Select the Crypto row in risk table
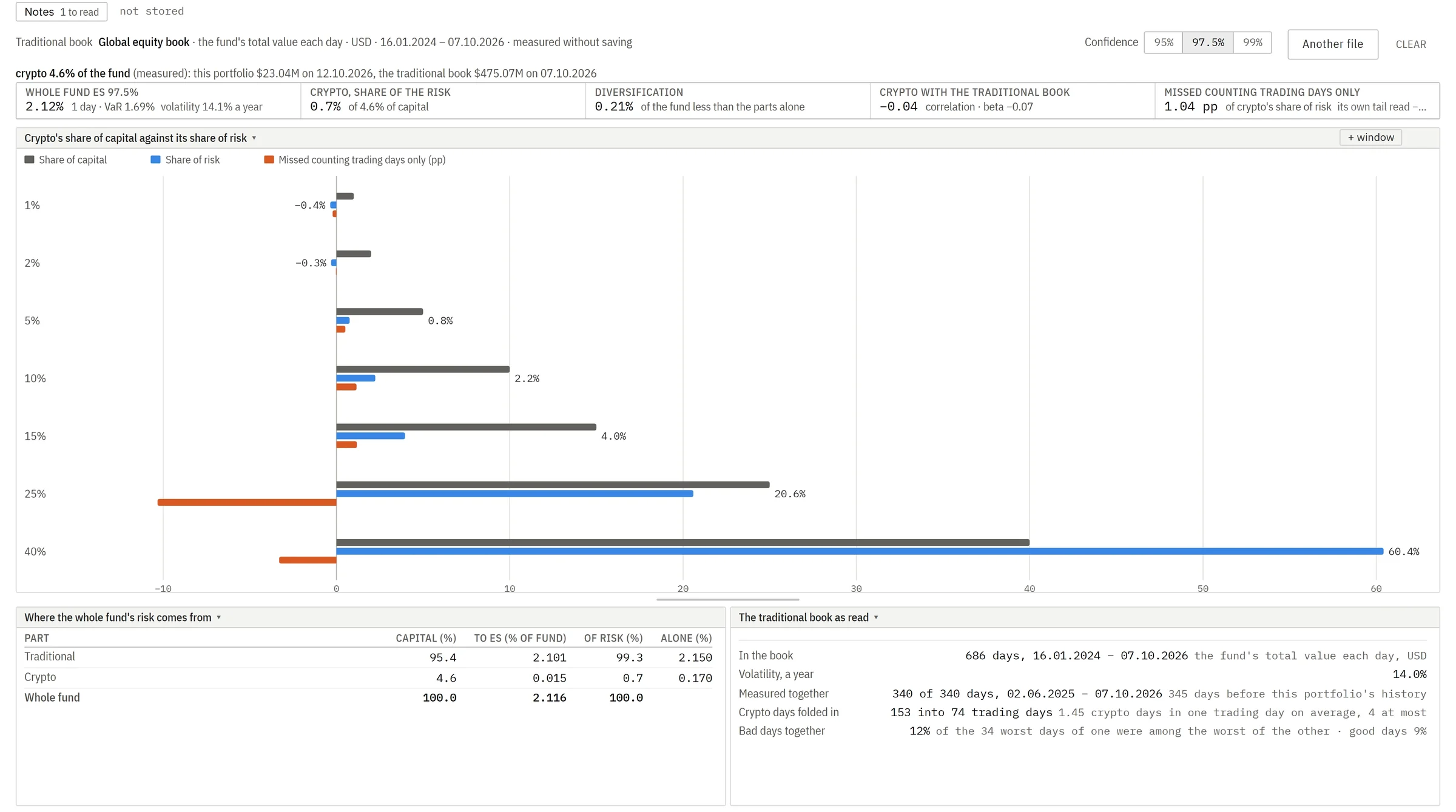The height and width of the screenshot is (812, 1456). tap(368, 677)
